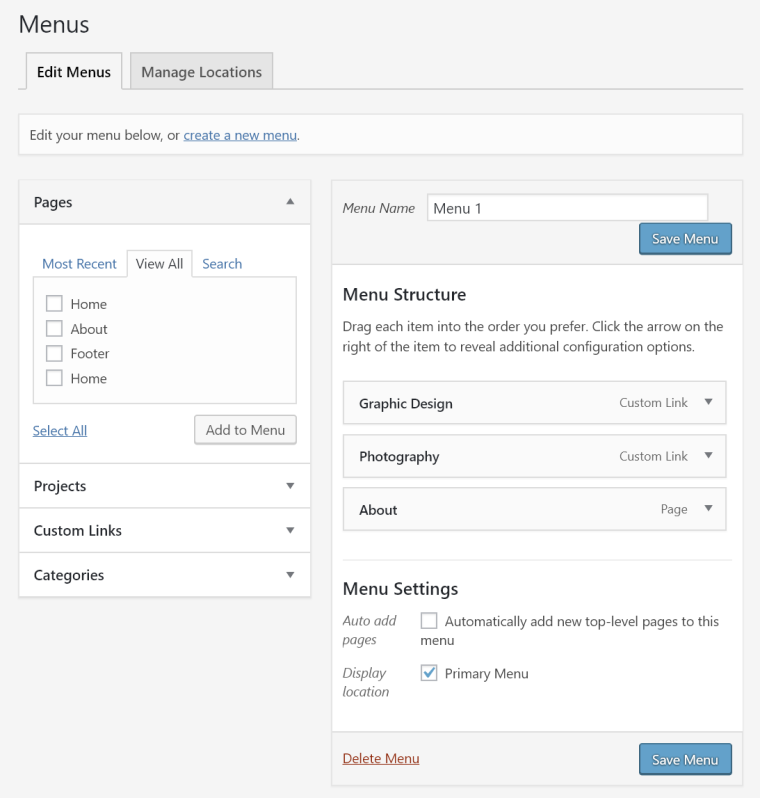This screenshot has height=798, width=760.
Task: Open About menu item options arrow
Action: coord(708,509)
